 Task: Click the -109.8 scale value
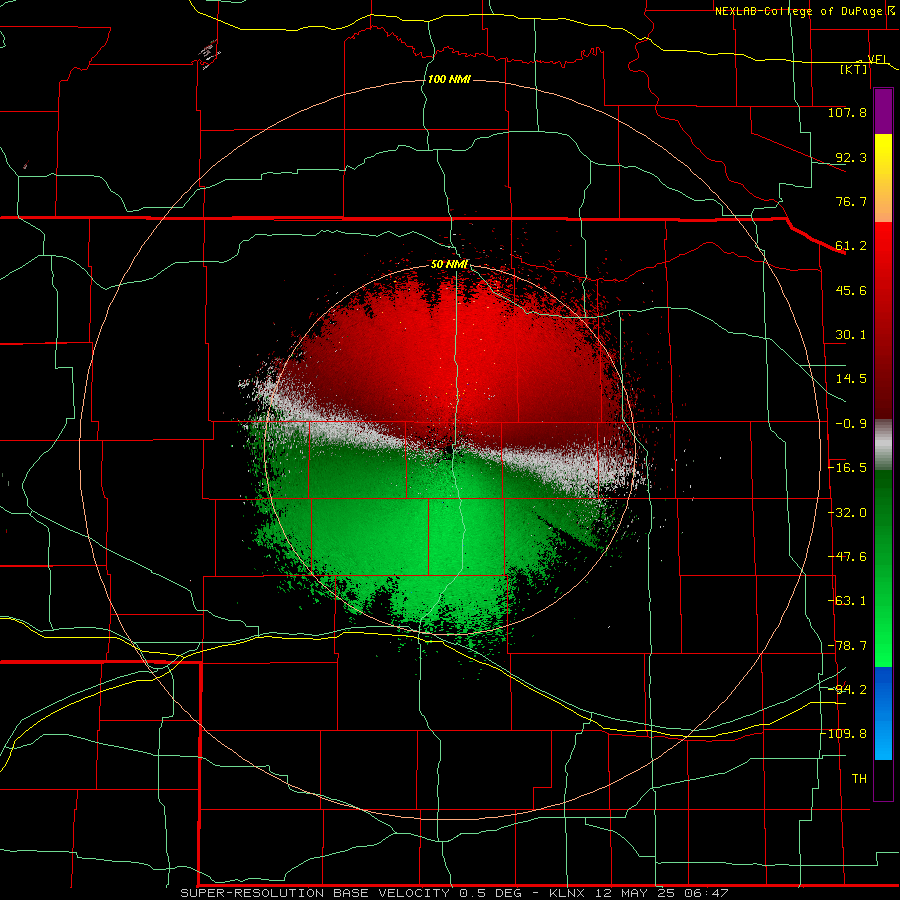click(x=844, y=734)
